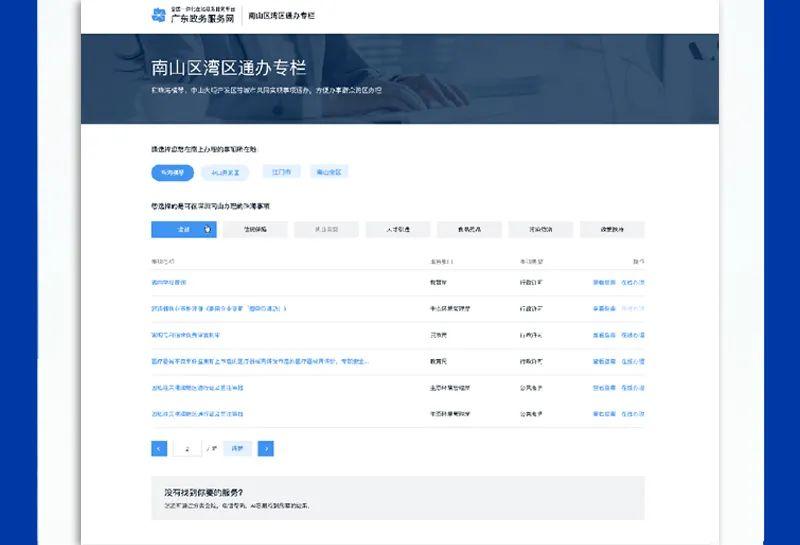
Task: Select the highlighted first region pill
Action: tap(172, 172)
